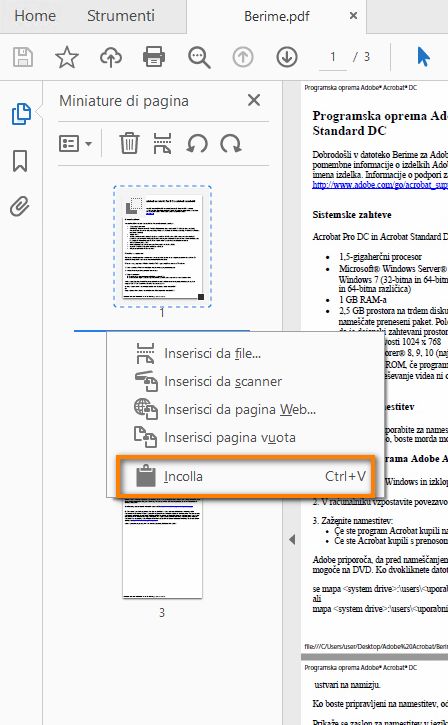Select page 3 thumbnail
This screenshot has height=725, width=448.
(162, 548)
